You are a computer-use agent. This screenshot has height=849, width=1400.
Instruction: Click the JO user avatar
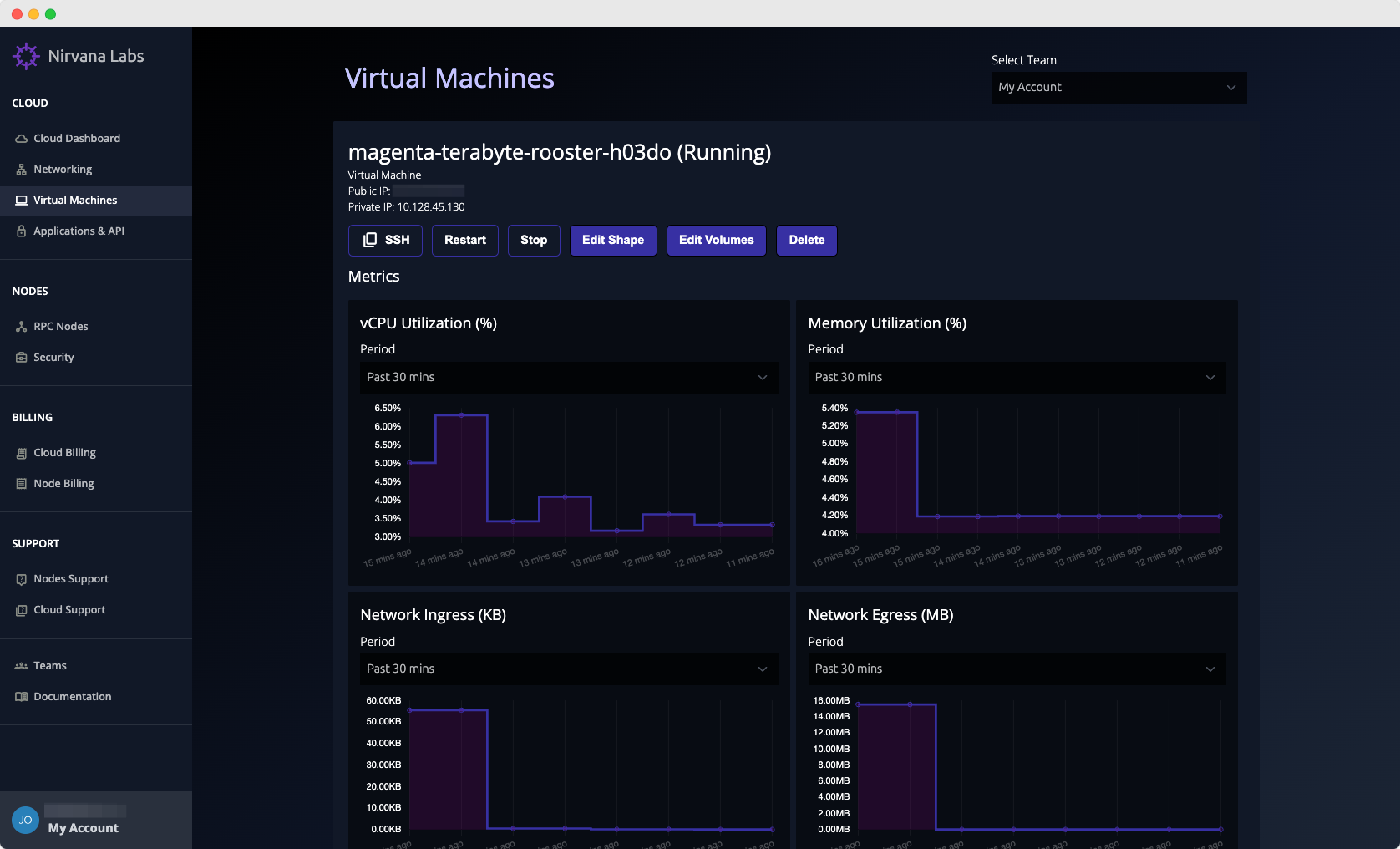pos(25,820)
